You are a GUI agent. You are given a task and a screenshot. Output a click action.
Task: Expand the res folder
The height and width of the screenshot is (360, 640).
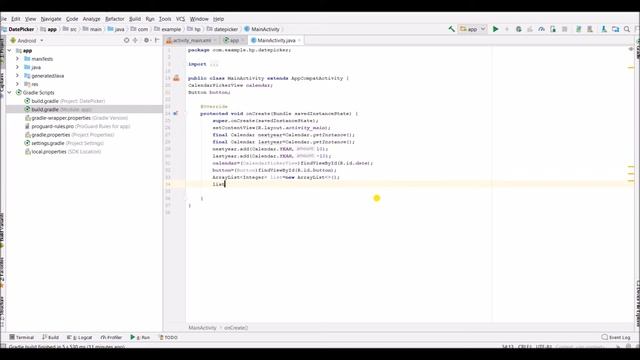(x=17, y=84)
